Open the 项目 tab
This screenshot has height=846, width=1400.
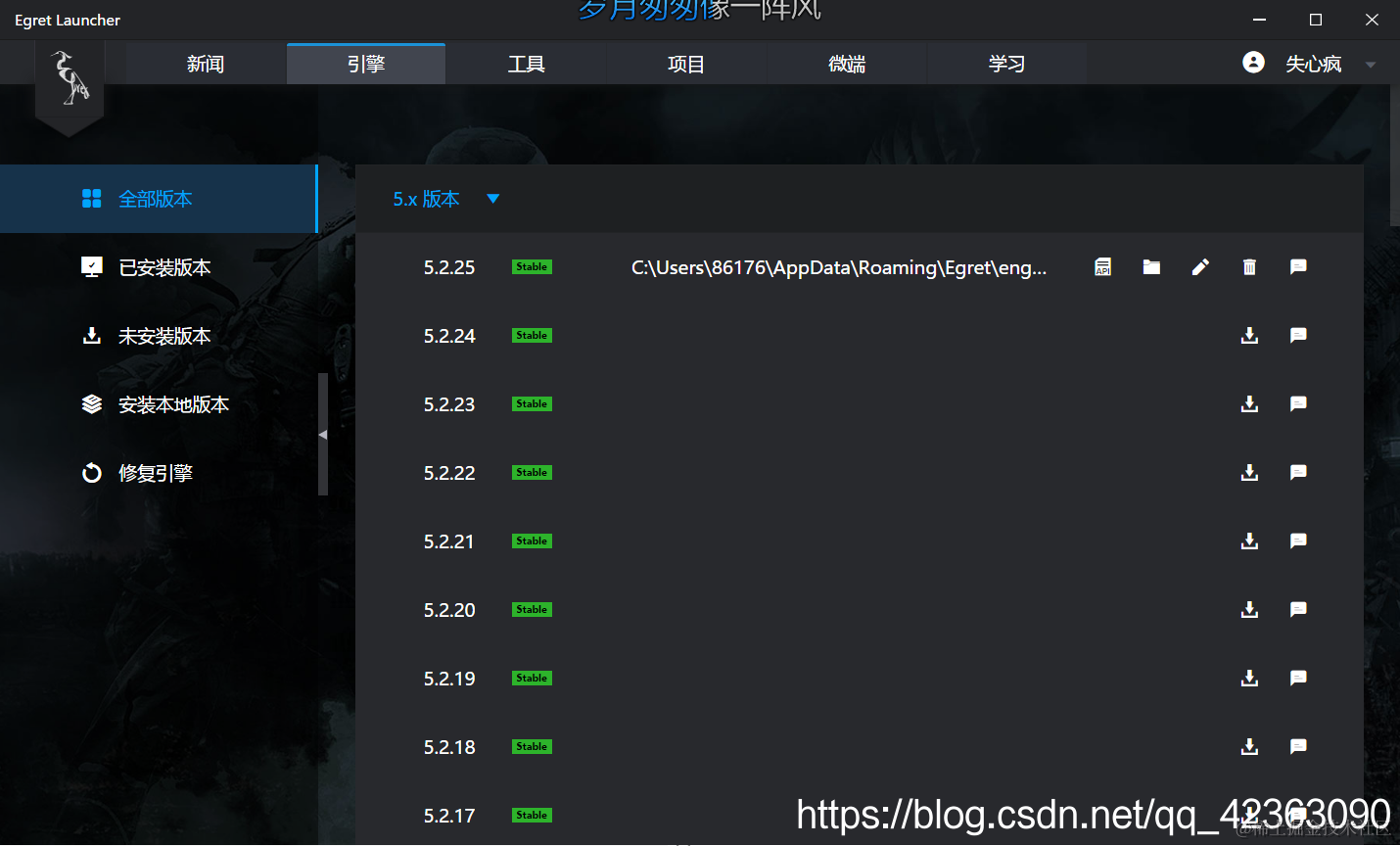click(x=686, y=64)
